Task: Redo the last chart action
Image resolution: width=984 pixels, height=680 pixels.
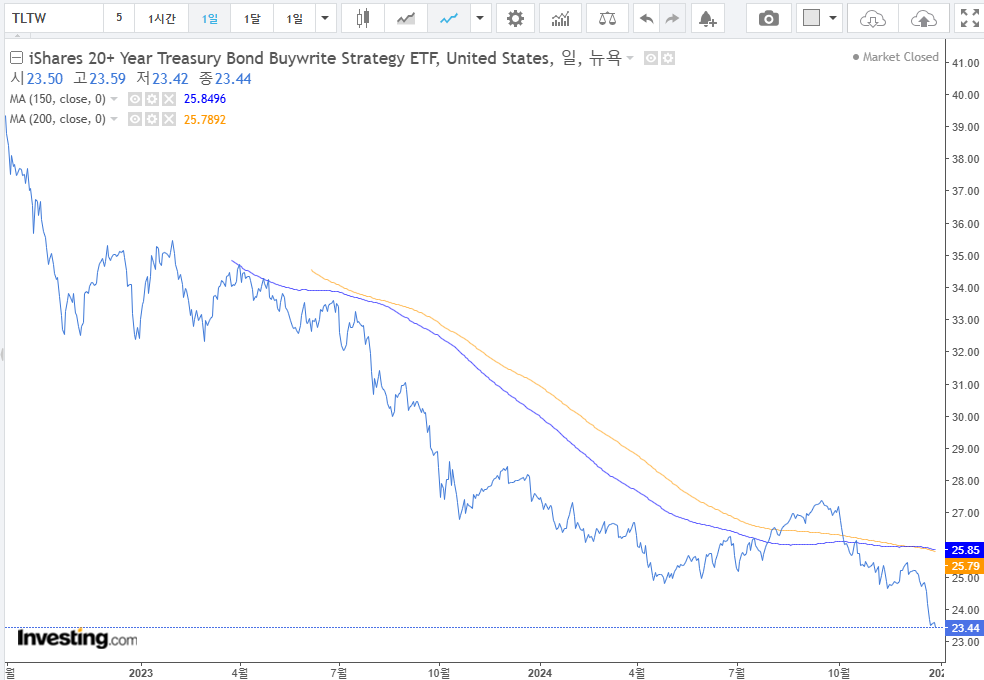Action: (x=672, y=18)
